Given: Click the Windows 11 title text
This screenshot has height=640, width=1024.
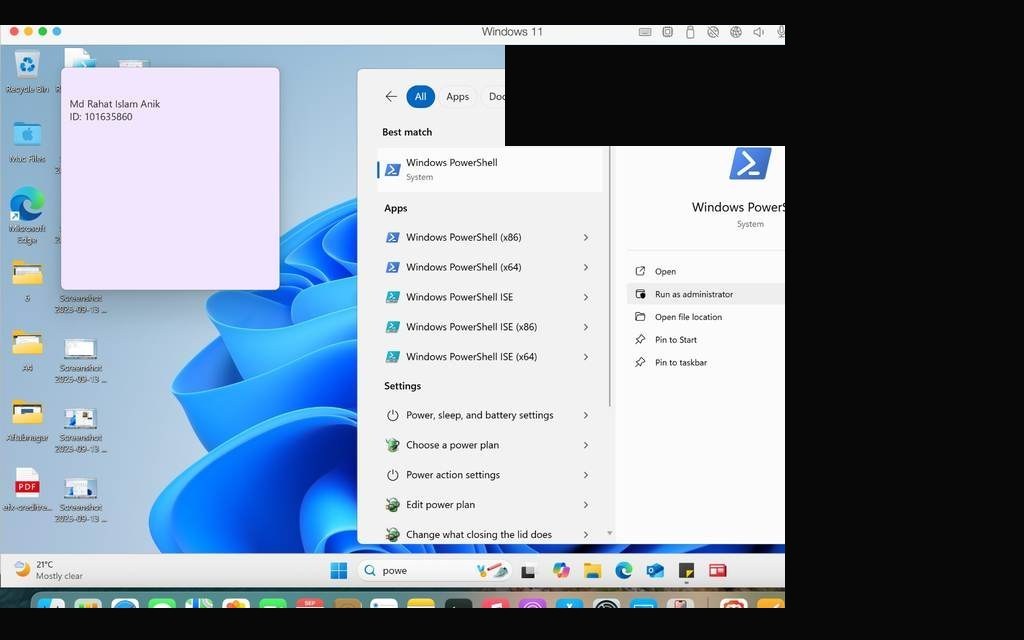Looking at the screenshot, I should click(x=512, y=31).
